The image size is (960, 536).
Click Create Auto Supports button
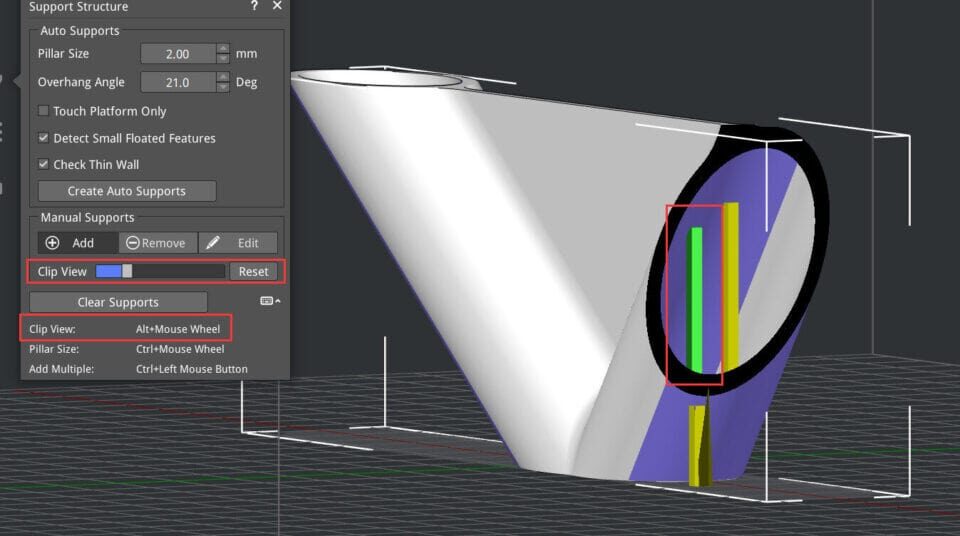pyautogui.click(x=126, y=191)
